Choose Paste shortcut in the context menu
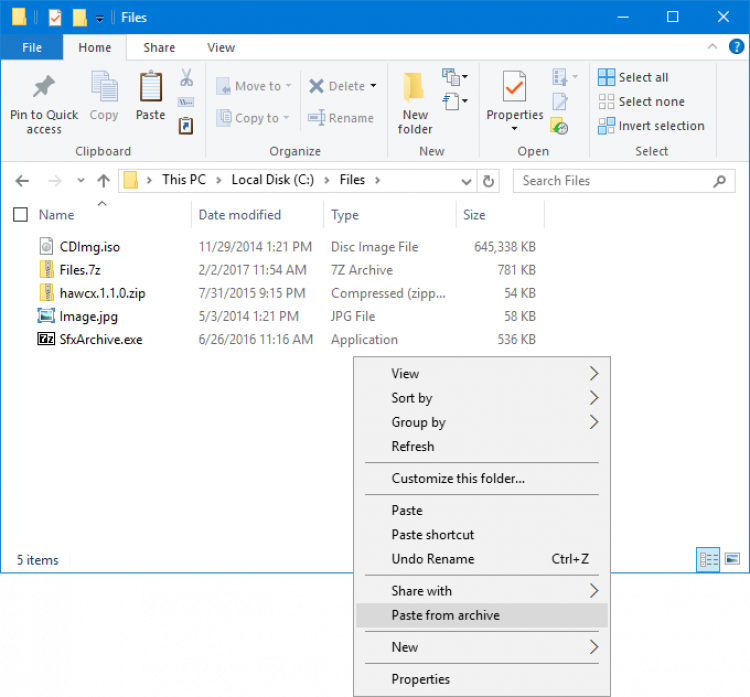The width and height of the screenshot is (750, 697). [x=482, y=534]
